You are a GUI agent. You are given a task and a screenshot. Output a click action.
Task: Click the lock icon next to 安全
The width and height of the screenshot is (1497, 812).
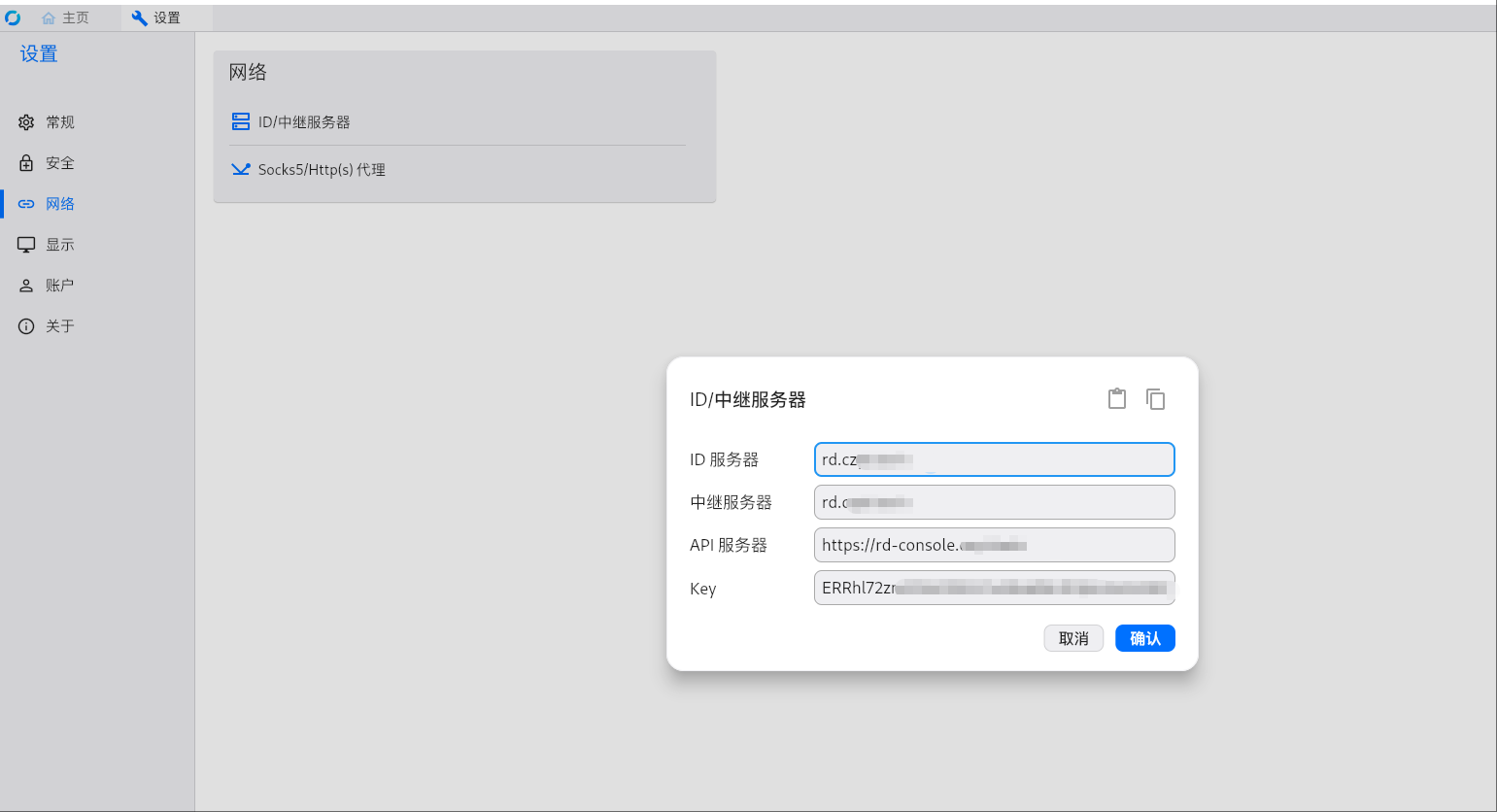tap(26, 163)
